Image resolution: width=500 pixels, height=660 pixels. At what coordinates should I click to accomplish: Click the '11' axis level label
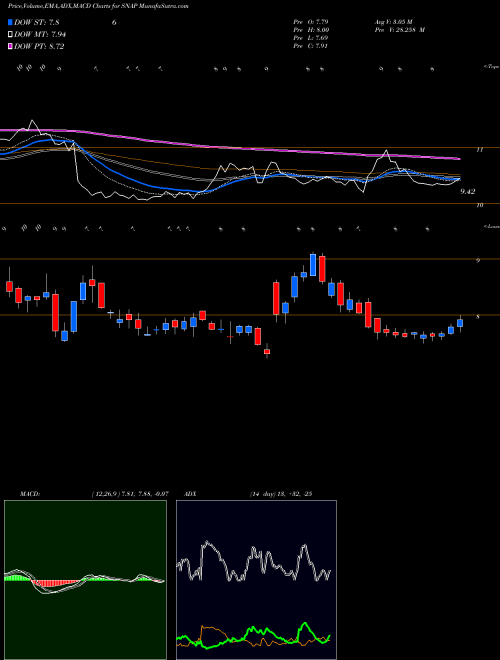(480, 149)
